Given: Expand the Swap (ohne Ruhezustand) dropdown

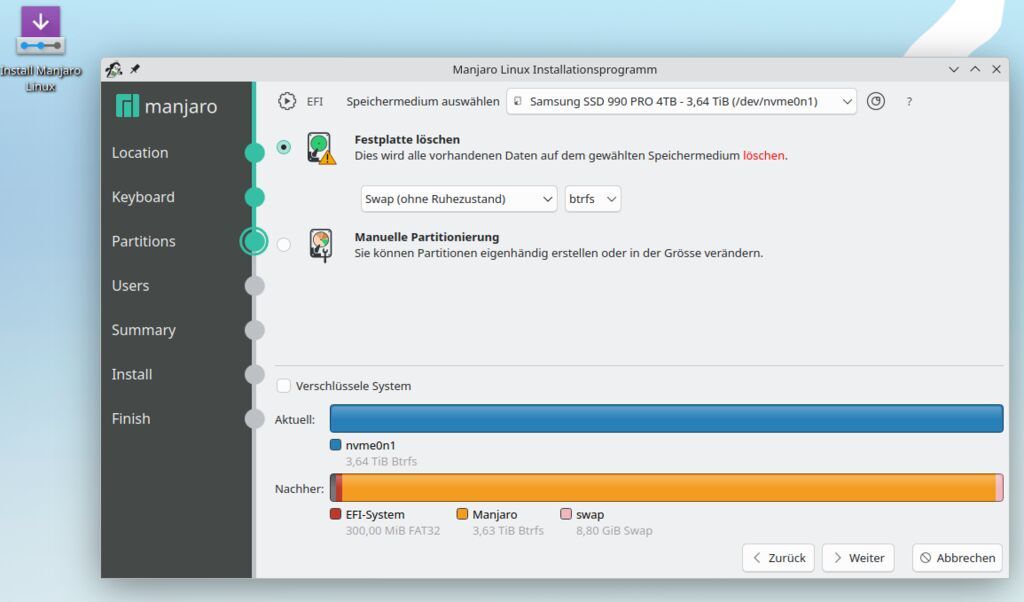Looking at the screenshot, I should (458, 199).
